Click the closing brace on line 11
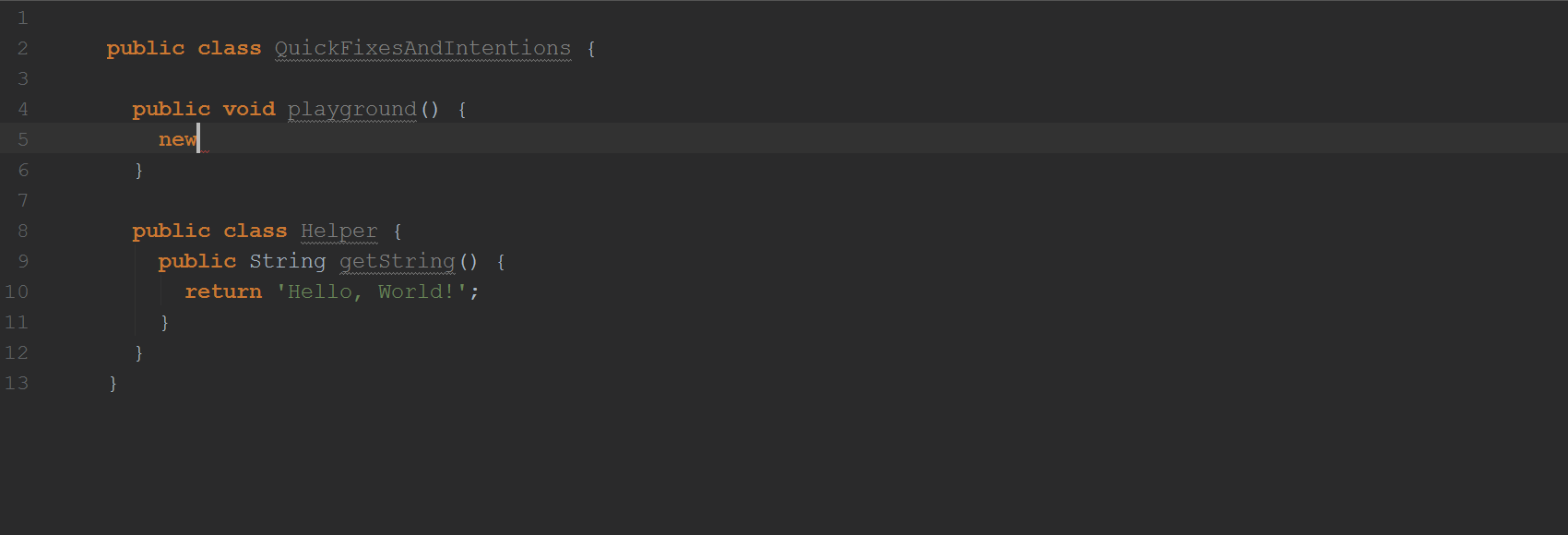1568x535 pixels. point(165,322)
